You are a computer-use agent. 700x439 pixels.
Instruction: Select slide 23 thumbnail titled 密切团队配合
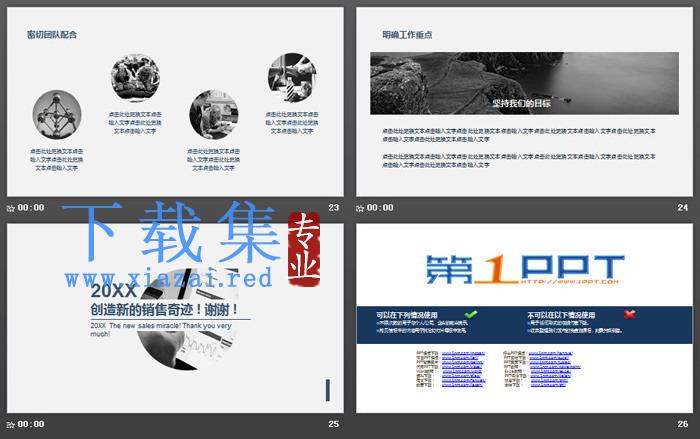click(x=175, y=101)
